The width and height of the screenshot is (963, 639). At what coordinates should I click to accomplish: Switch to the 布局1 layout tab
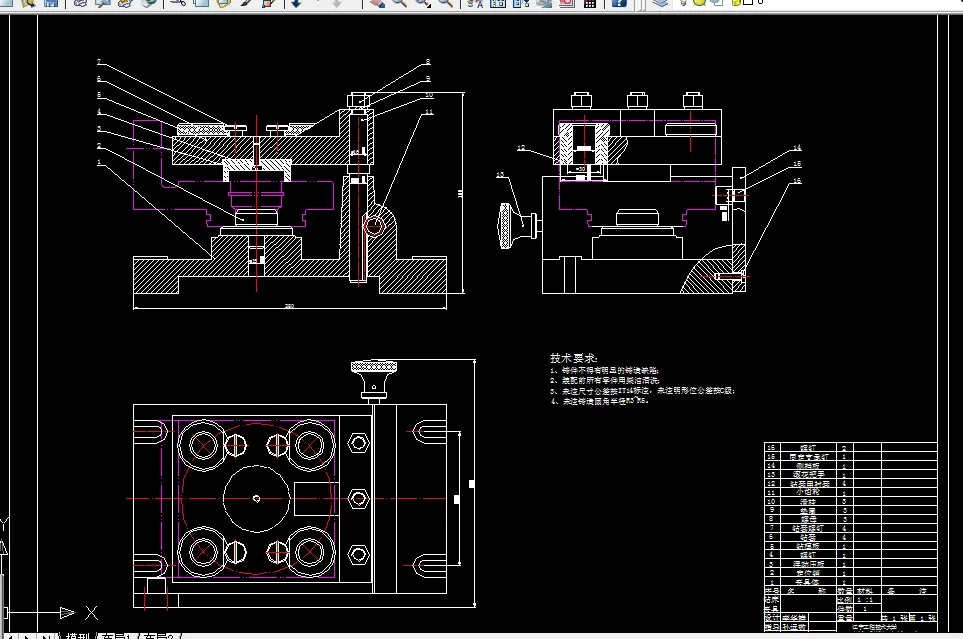117,636
